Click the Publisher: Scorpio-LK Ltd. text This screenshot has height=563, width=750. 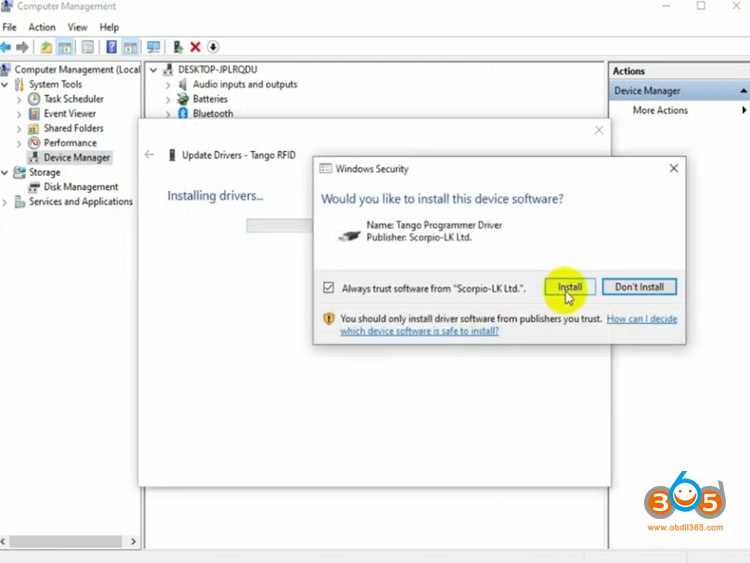(x=419, y=237)
